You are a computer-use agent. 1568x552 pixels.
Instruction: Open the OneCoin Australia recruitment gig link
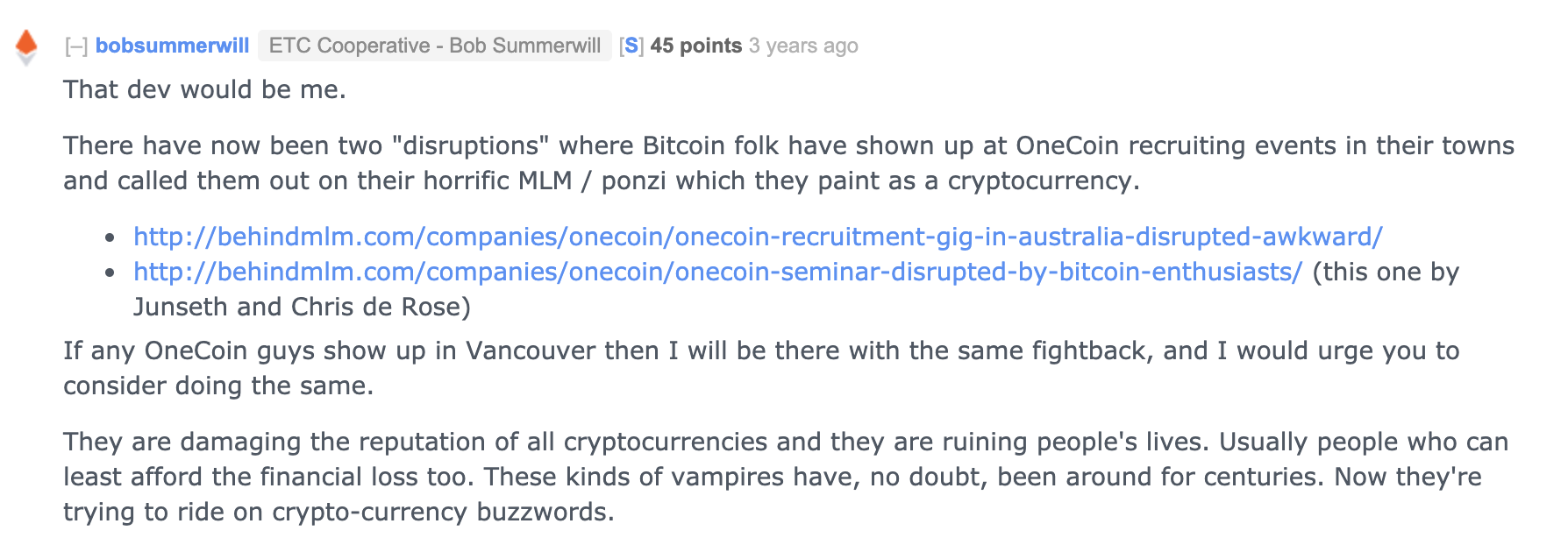point(758,237)
